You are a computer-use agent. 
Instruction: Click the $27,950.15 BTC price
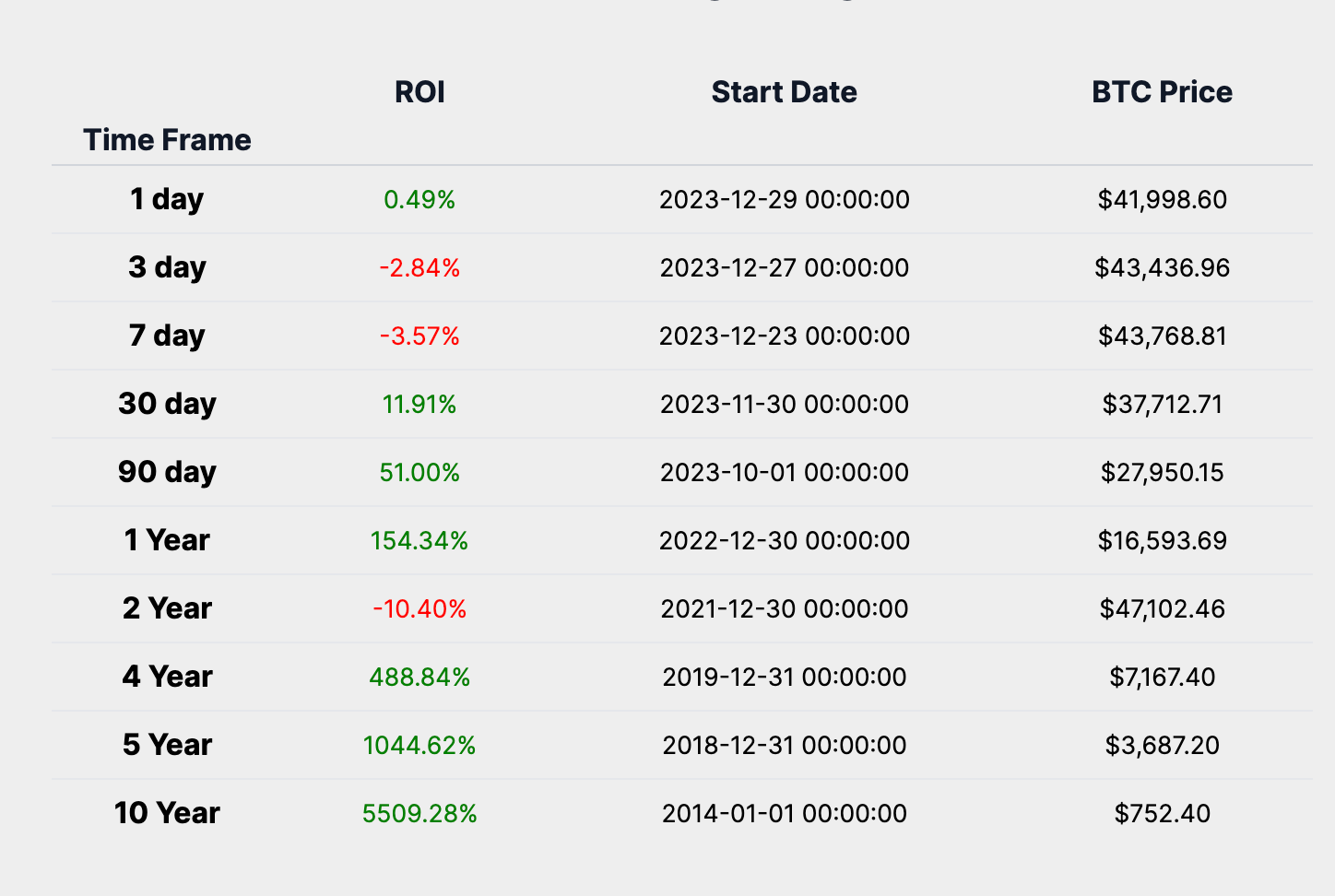tap(1162, 473)
